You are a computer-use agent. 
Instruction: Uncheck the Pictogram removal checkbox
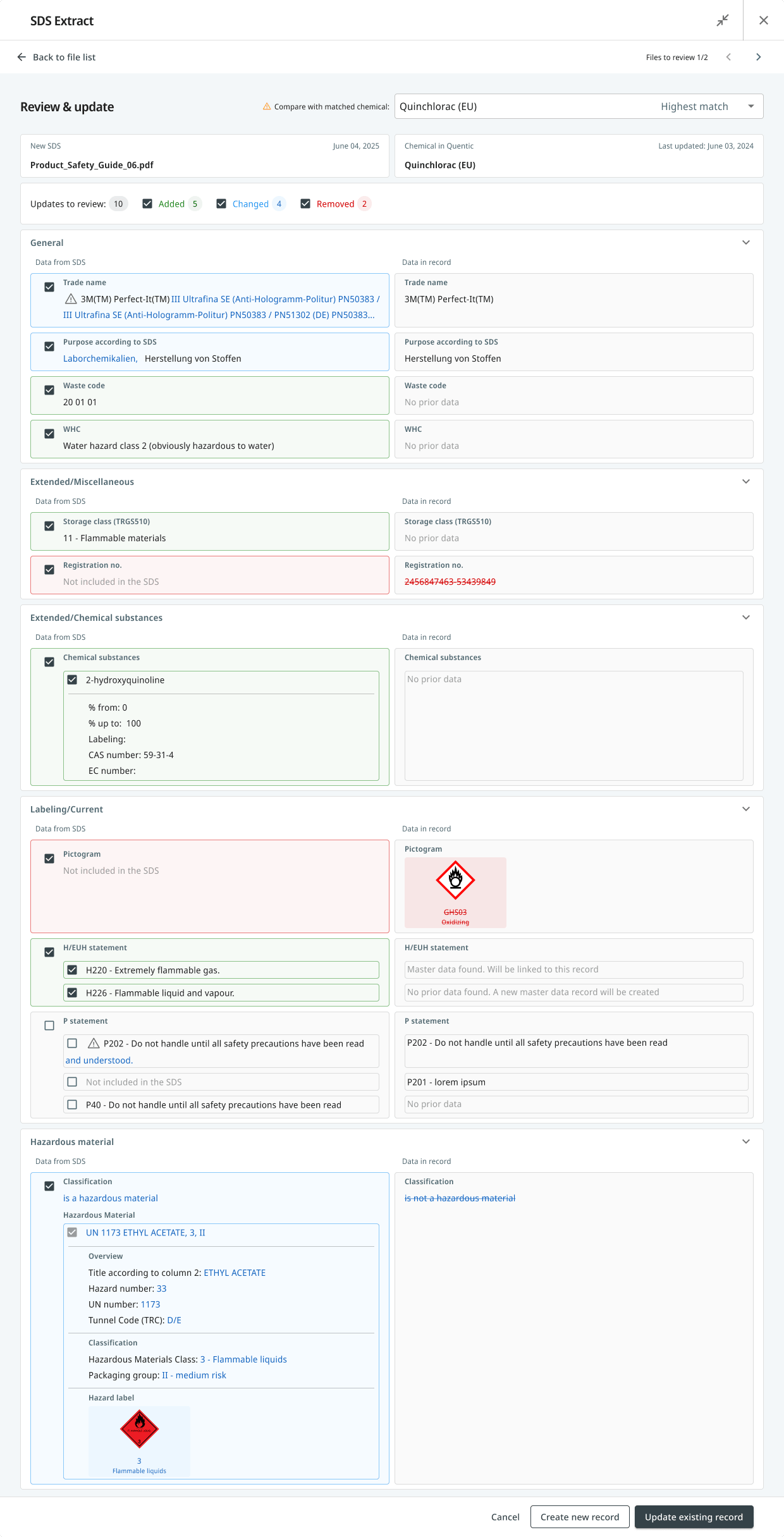pos(49,859)
